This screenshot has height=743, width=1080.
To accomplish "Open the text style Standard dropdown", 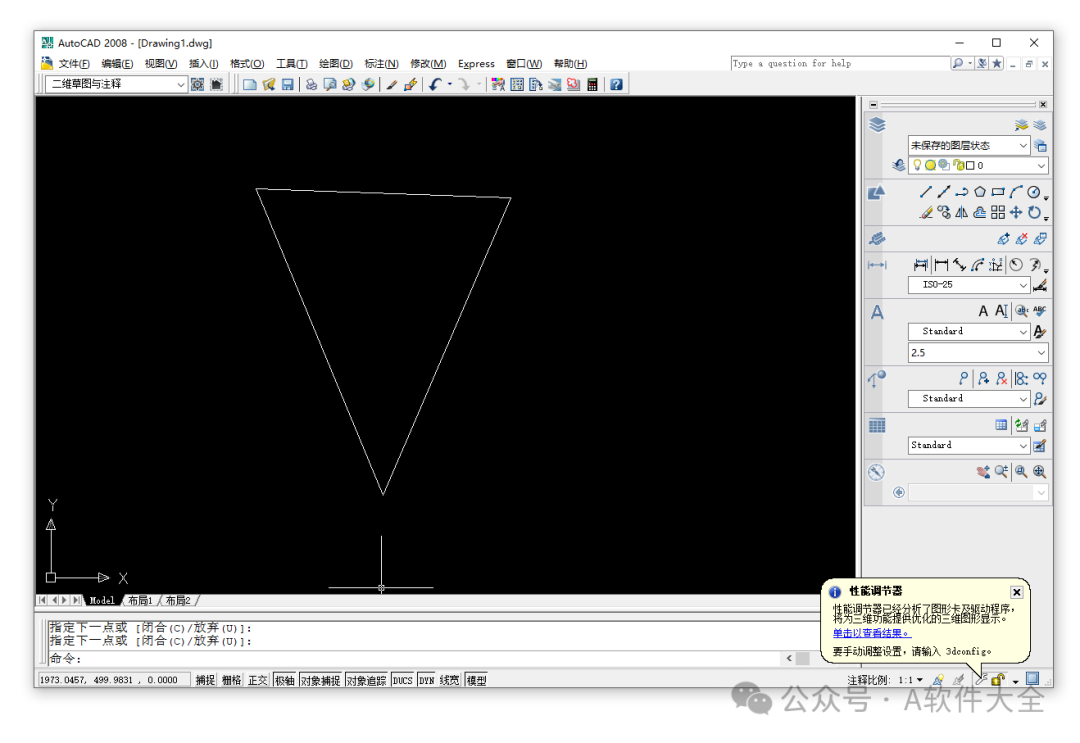I will 968,331.
